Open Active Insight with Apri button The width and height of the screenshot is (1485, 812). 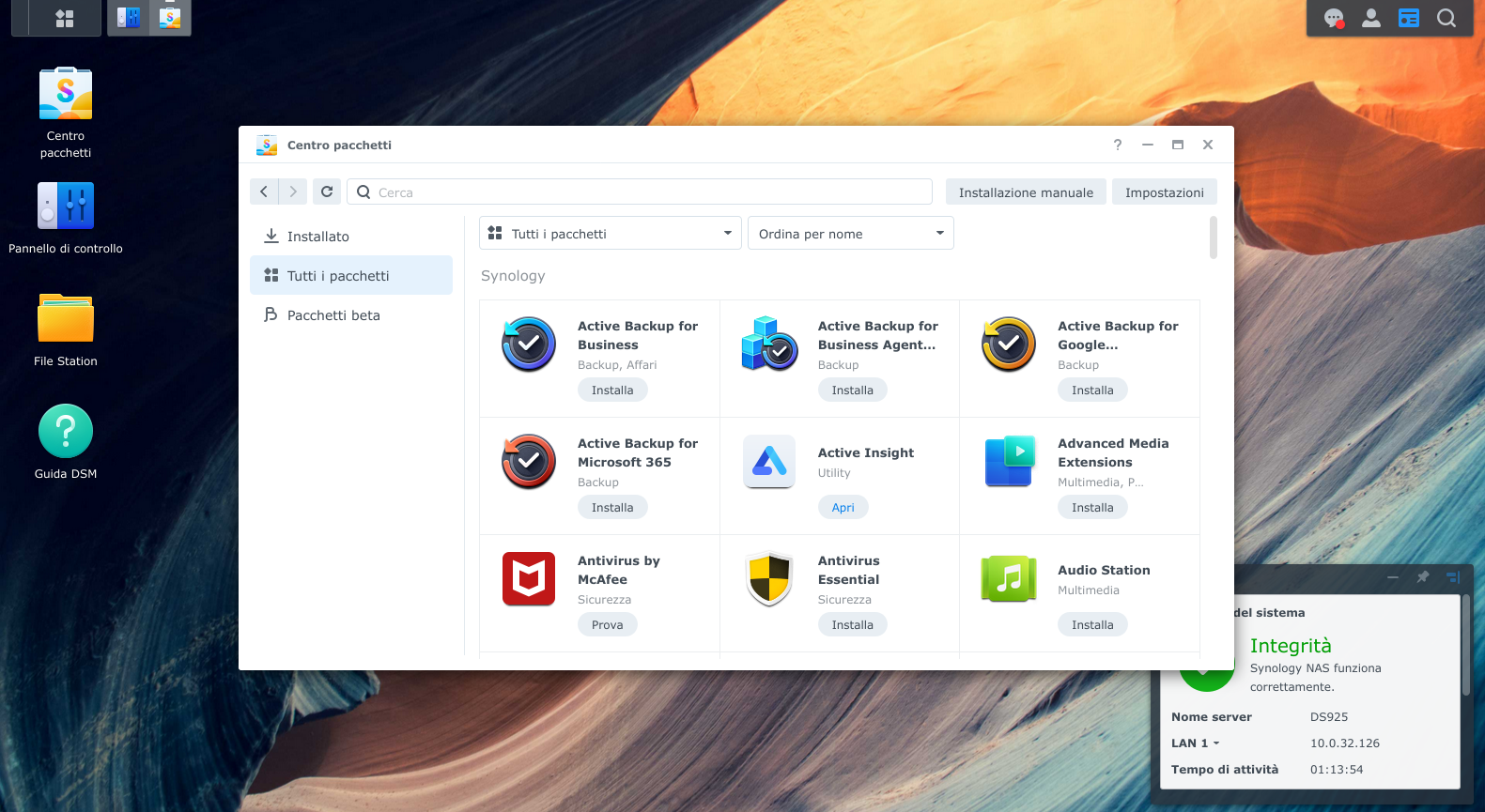tap(843, 508)
